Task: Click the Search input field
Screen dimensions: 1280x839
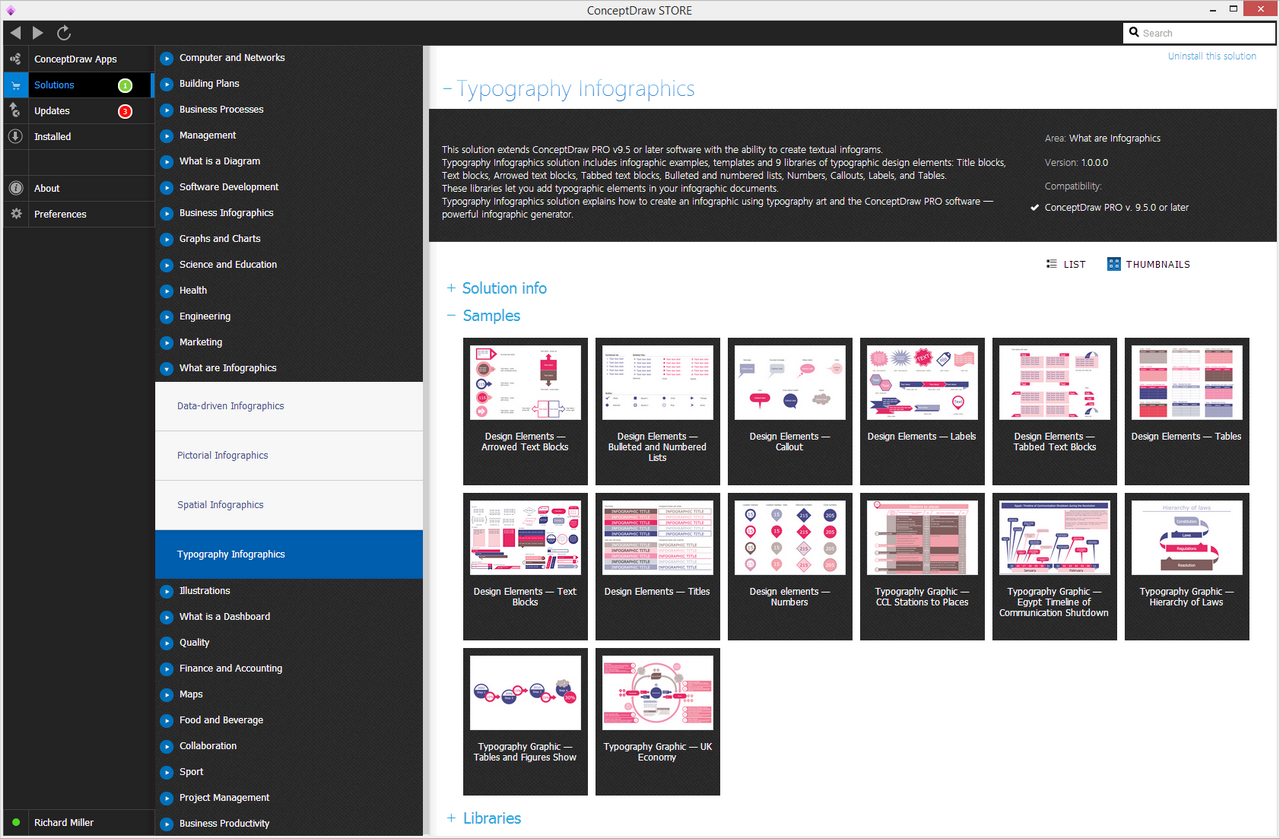Action: (1200, 33)
